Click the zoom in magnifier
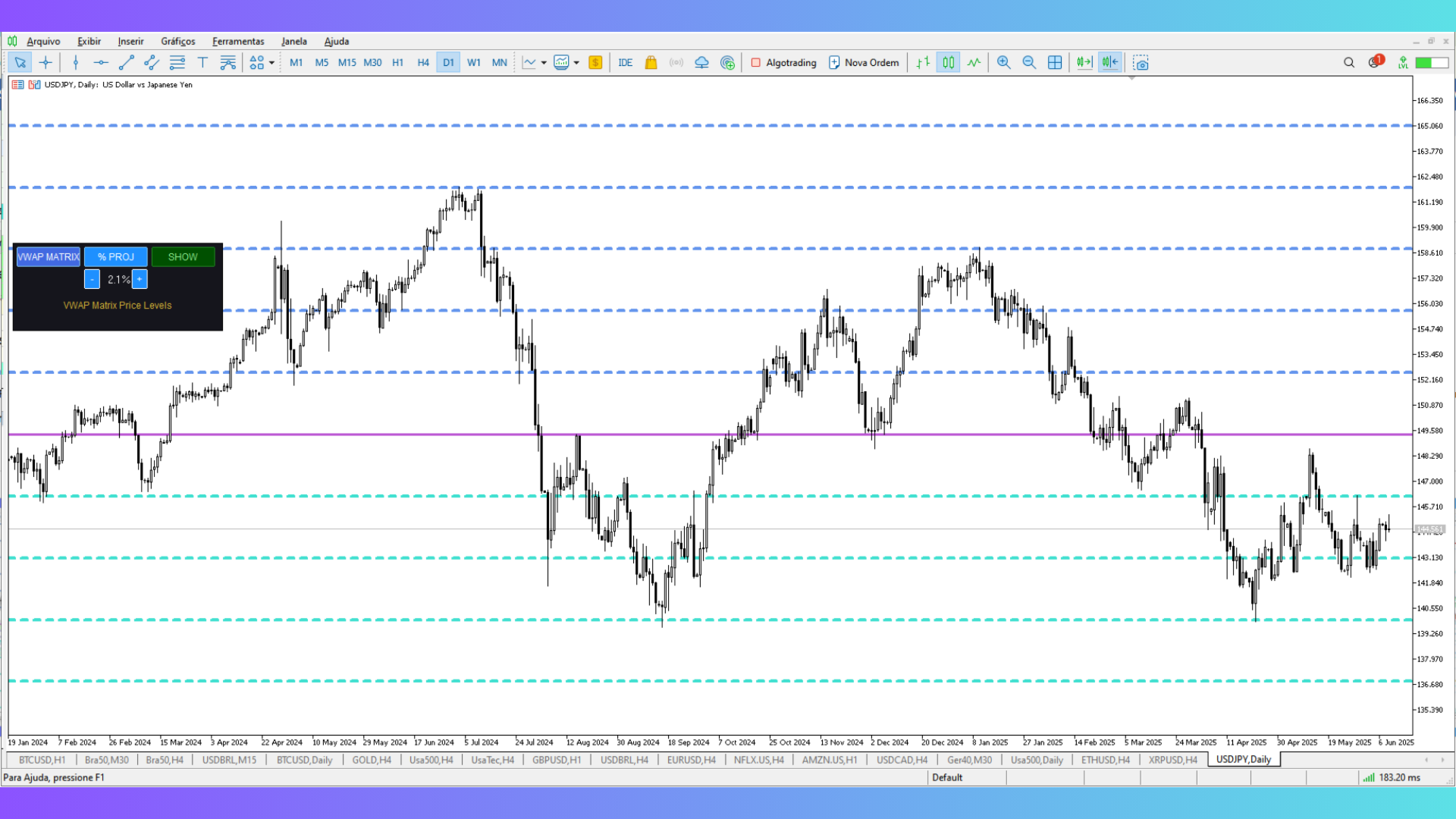The image size is (1456, 819). pos(1003,63)
